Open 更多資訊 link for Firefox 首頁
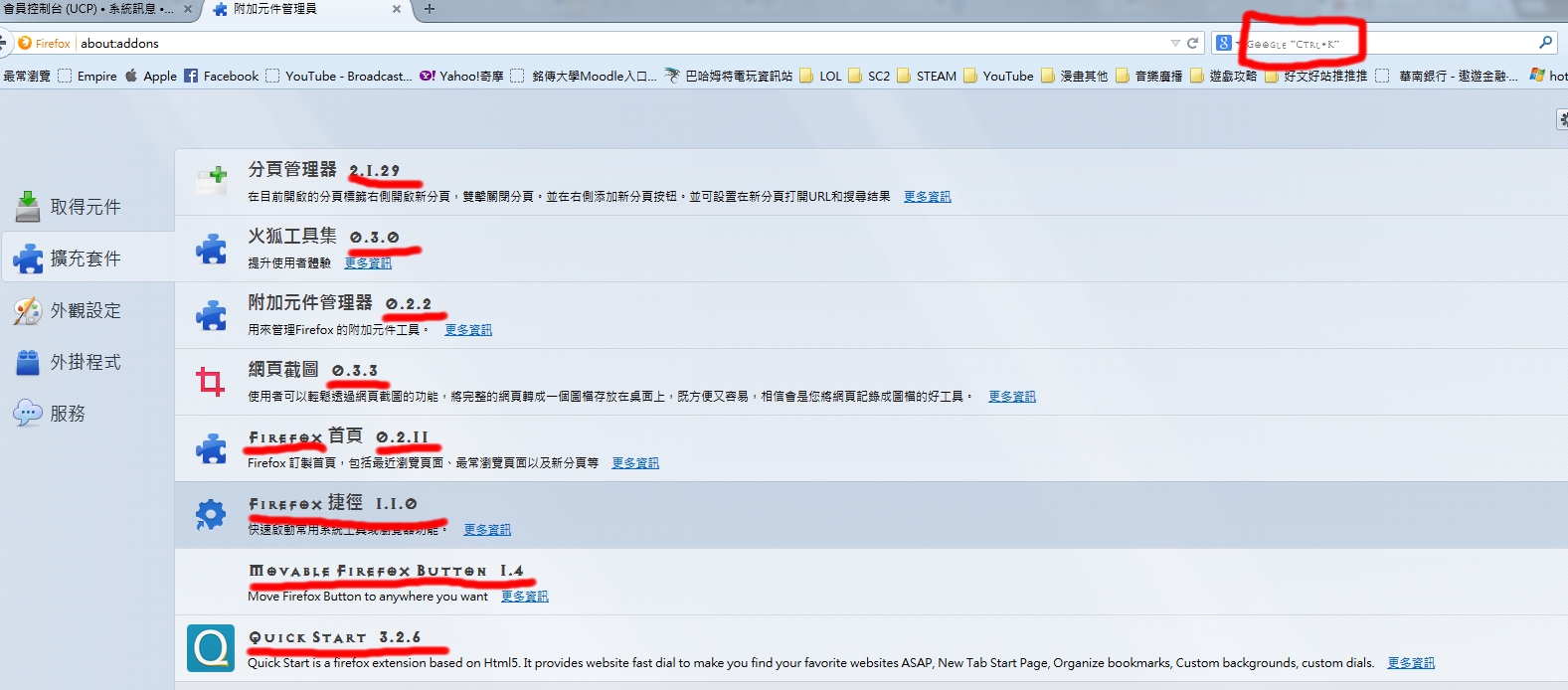The width and height of the screenshot is (1568, 690). point(635,463)
